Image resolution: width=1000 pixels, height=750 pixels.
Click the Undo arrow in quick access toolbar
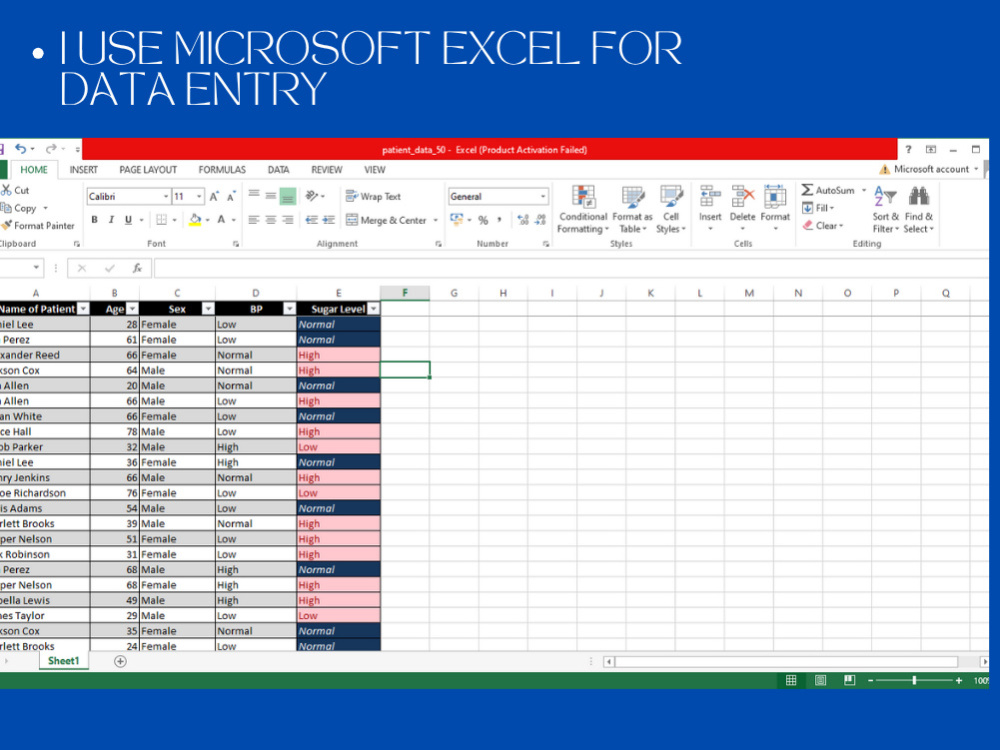21,149
